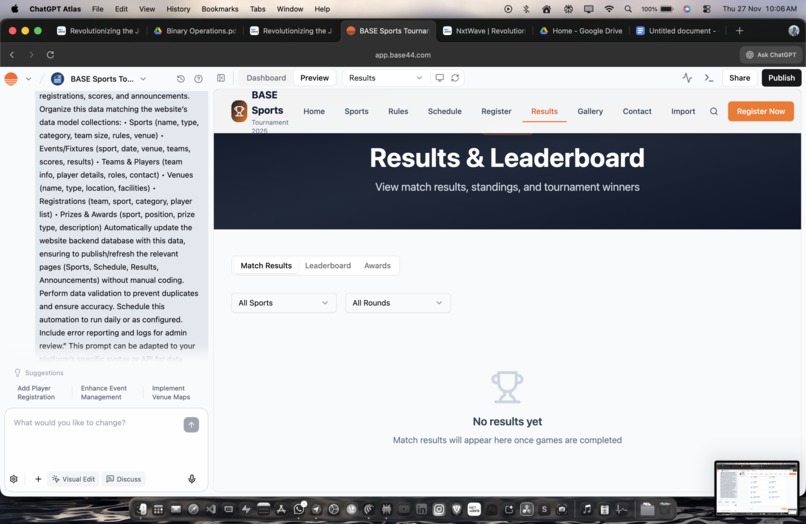
Task: Open the screenshot preview thumbnail
Action: pos(757,488)
